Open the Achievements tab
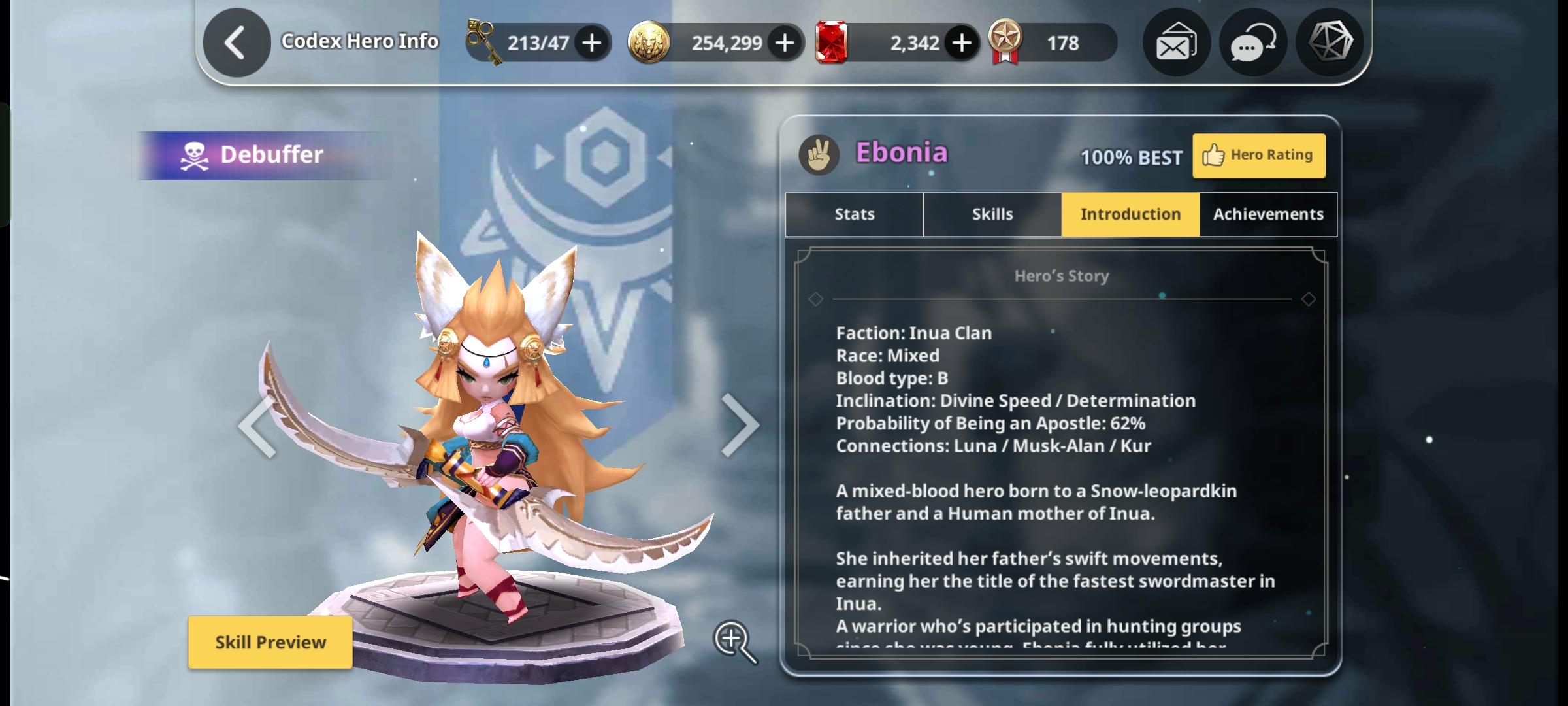The width and height of the screenshot is (1568, 706). pyautogui.click(x=1268, y=214)
